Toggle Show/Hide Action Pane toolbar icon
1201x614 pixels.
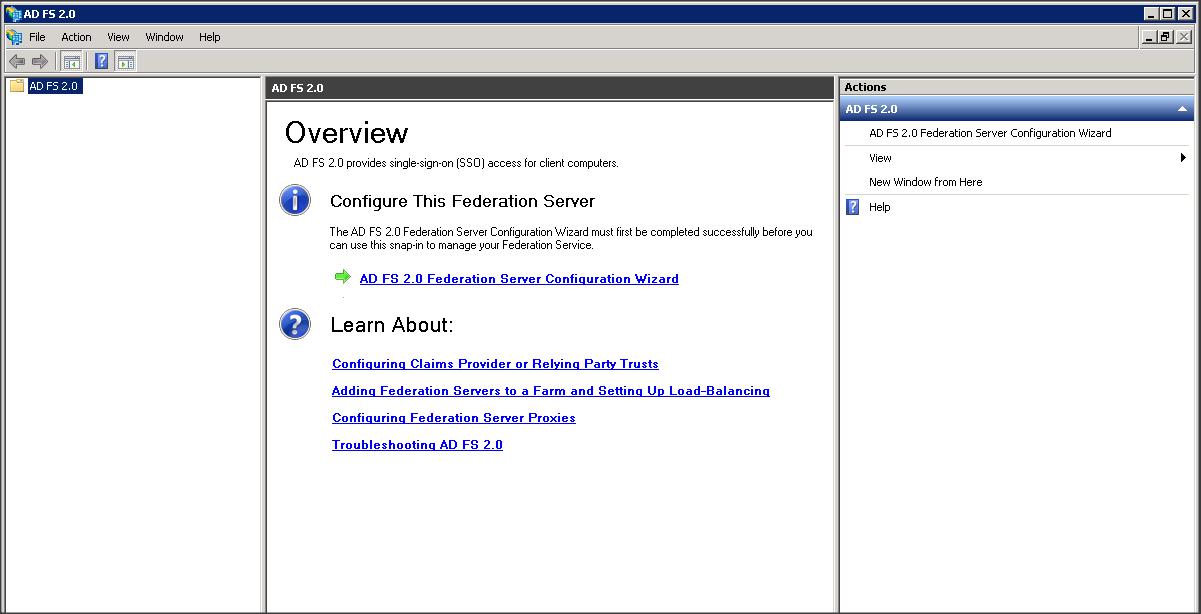point(125,62)
